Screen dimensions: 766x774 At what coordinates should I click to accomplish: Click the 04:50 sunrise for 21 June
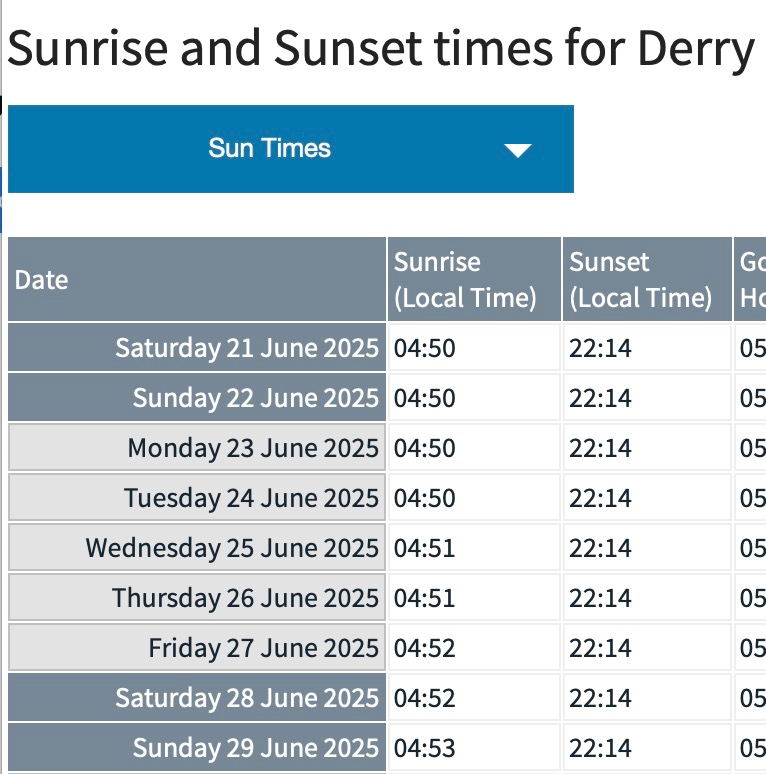tap(424, 348)
